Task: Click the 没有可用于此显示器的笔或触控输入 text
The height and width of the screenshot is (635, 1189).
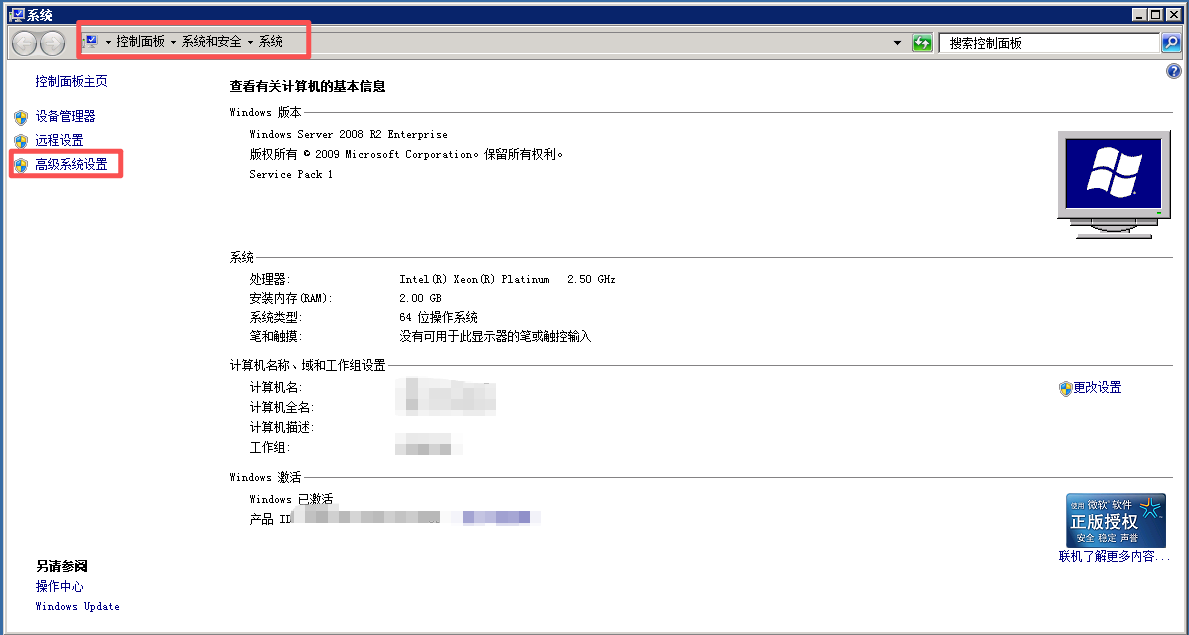Action: click(x=495, y=336)
